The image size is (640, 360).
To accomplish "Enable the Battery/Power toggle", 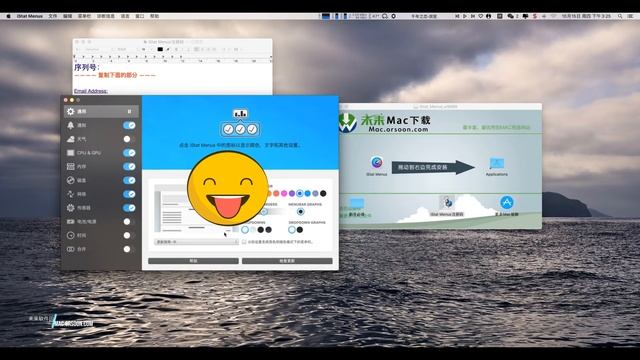I will [x=129, y=222].
